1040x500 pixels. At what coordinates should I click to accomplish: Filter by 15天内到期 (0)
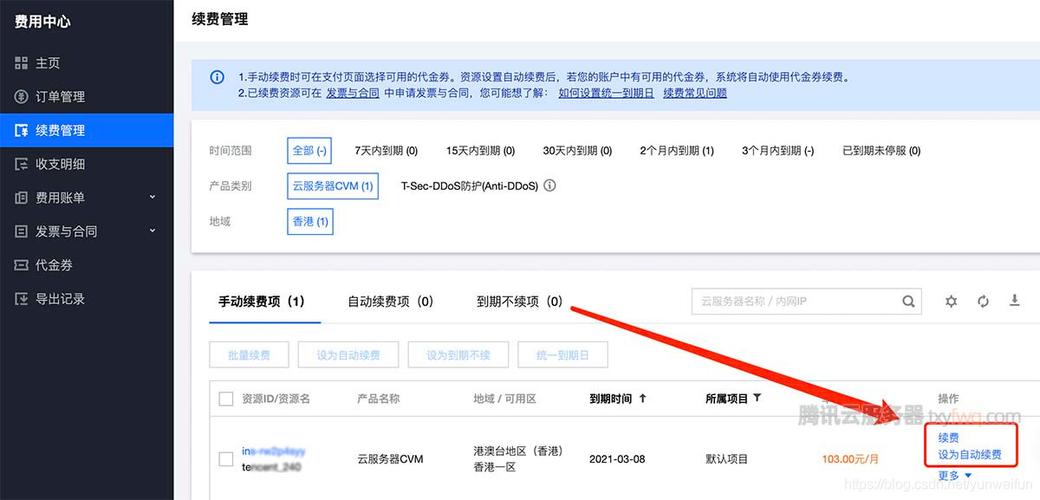click(480, 151)
